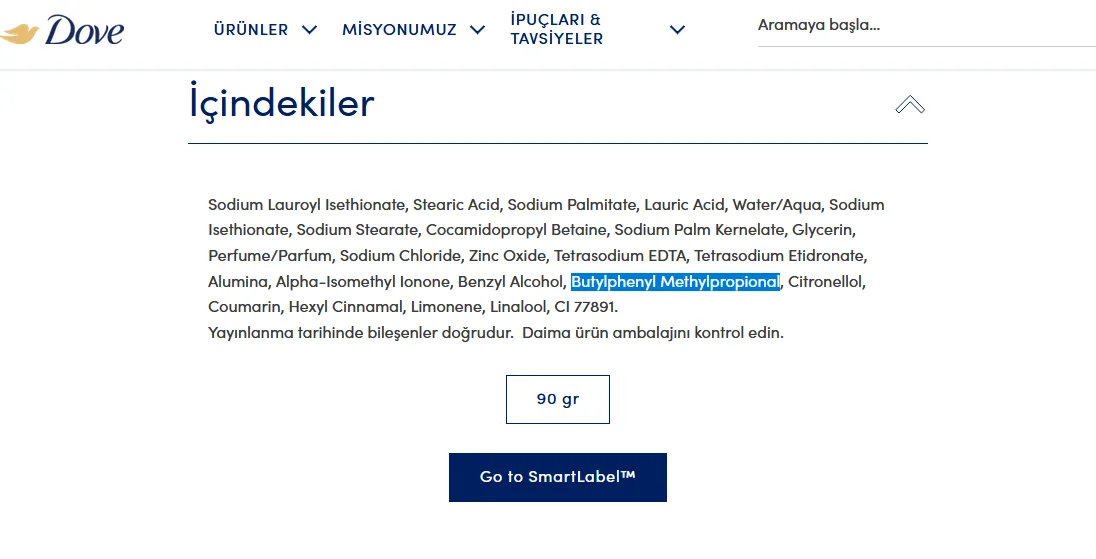Click the İçindekiler heading

tap(281, 103)
